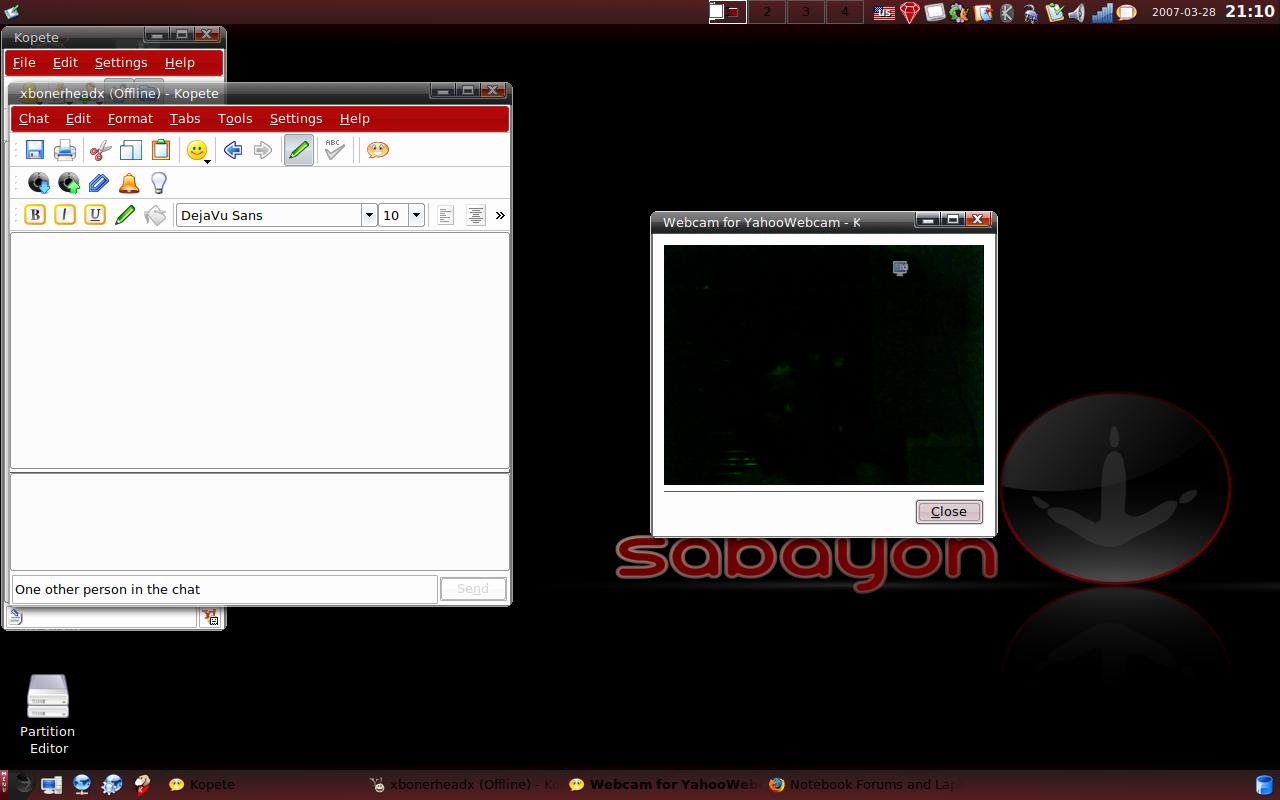Screen dimensions: 1280x800
Task: Switch to Notebook Forums Firefox taskbar entry
Action: pyautogui.click(x=866, y=785)
